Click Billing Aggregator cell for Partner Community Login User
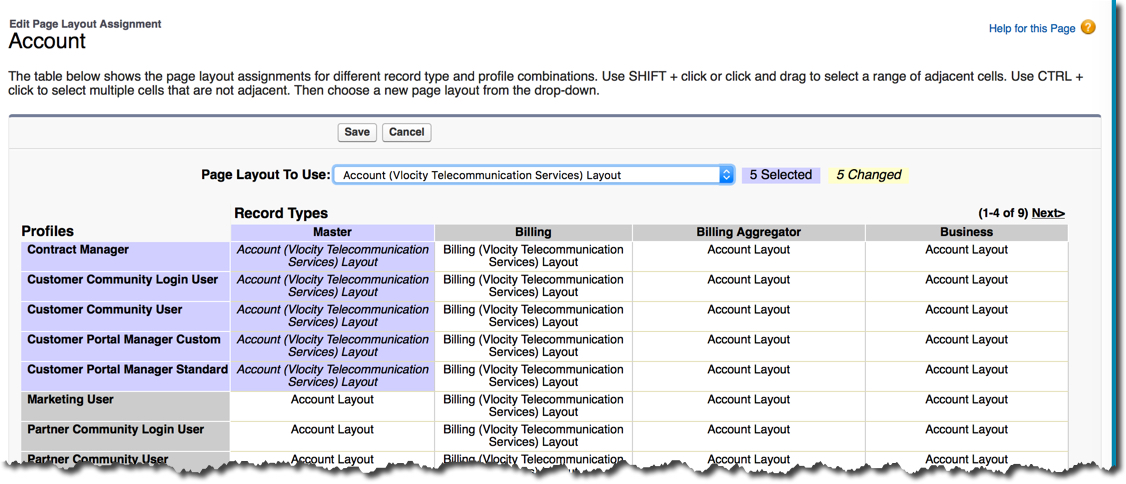The image size is (1126, 484). click(748, 436)
